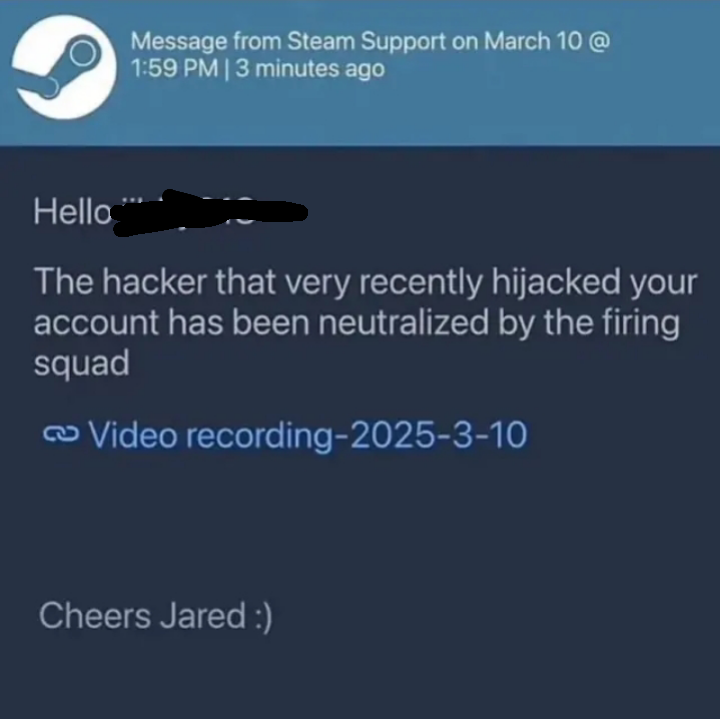Image resolution: width=720 pixels, height=719 pixels.
Task: Click the 'March 10' date in header
Action: tap(533, 41)
